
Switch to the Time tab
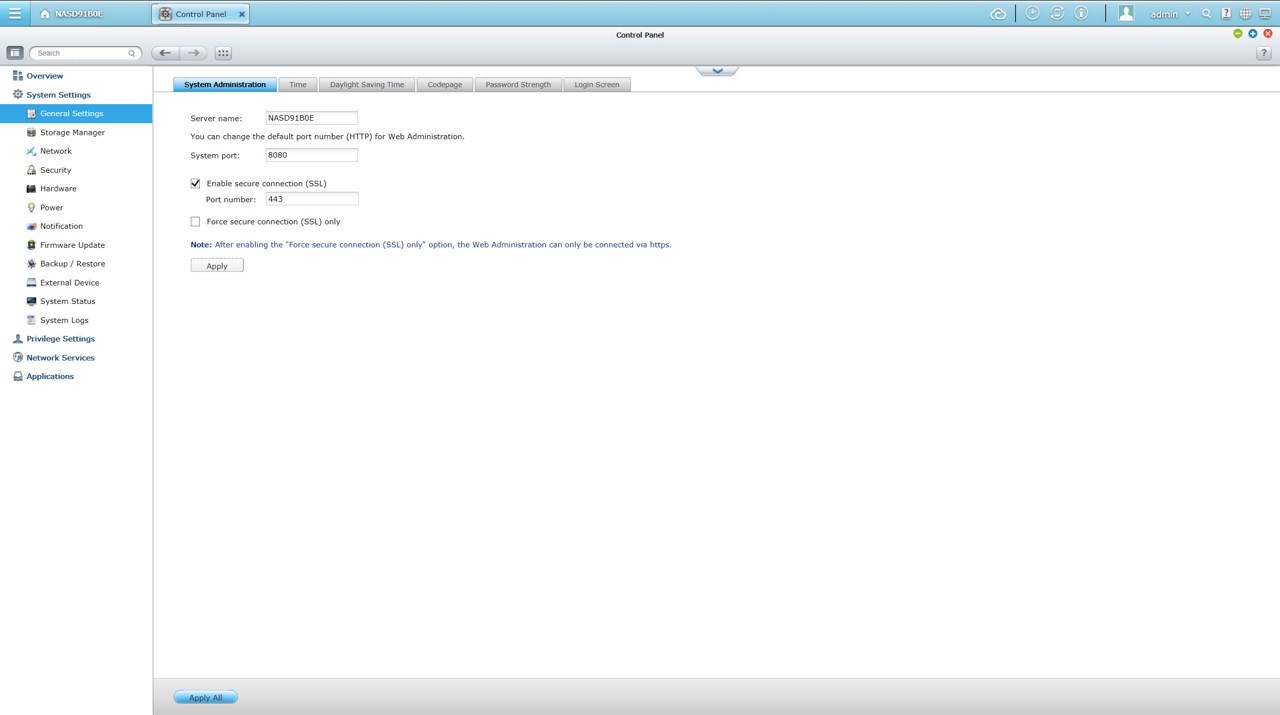pos(298,84)
